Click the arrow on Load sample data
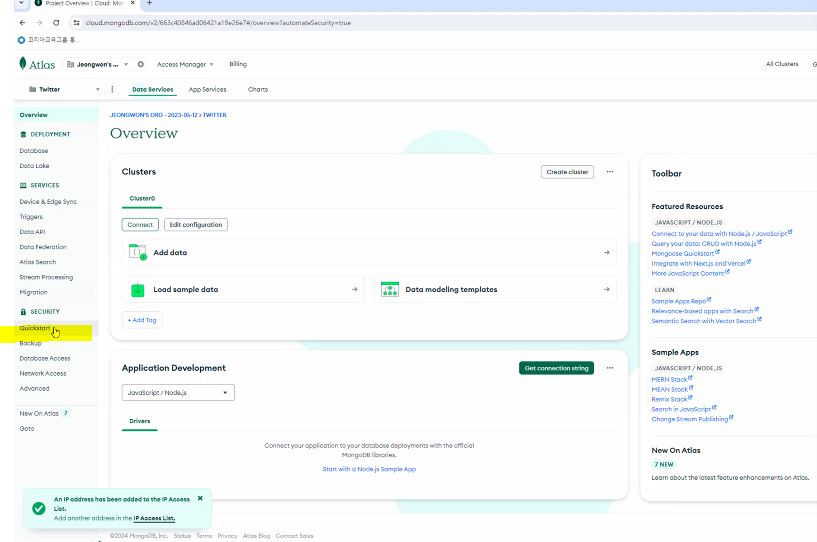 point(354,289)
